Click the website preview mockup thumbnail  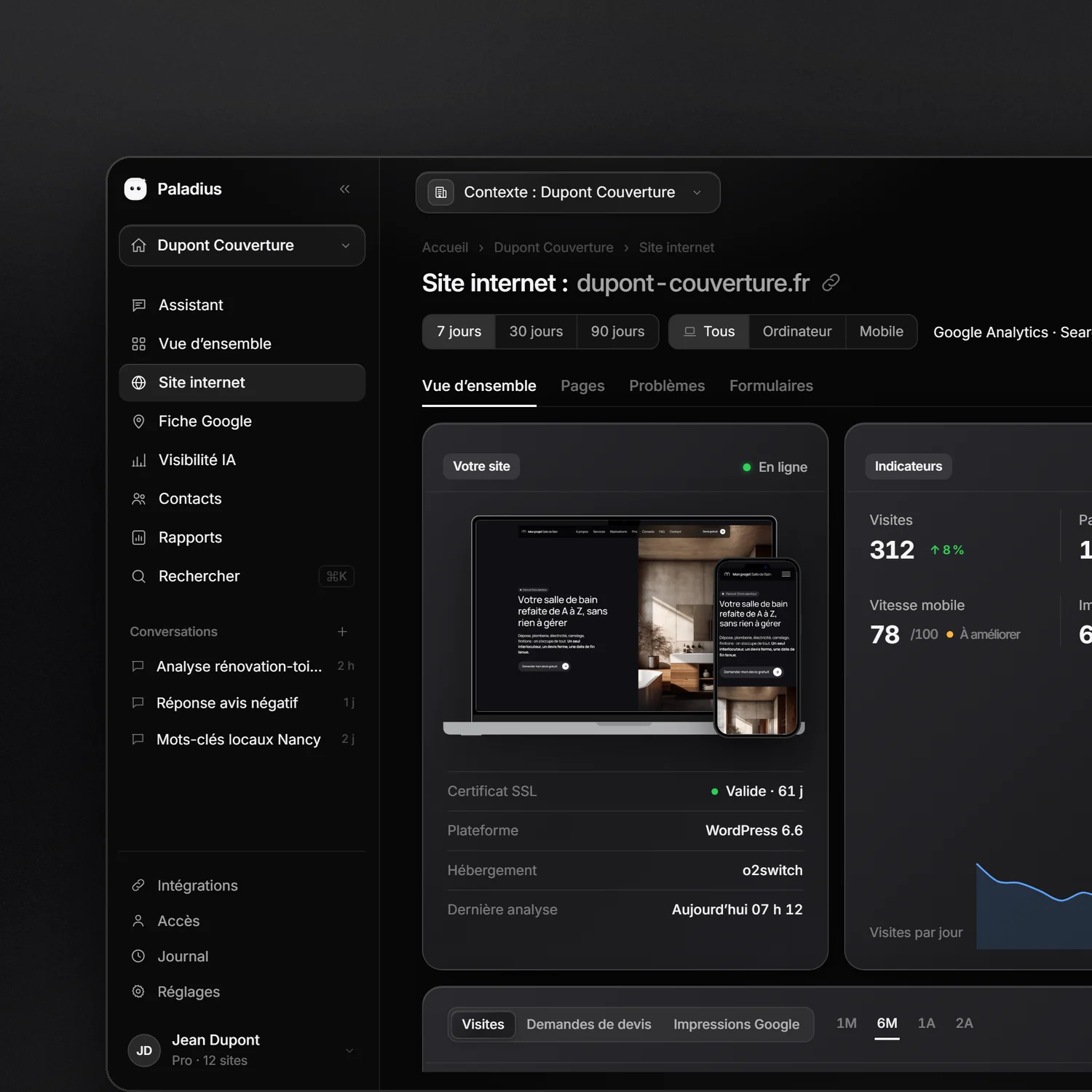click(x=624, y=626)
